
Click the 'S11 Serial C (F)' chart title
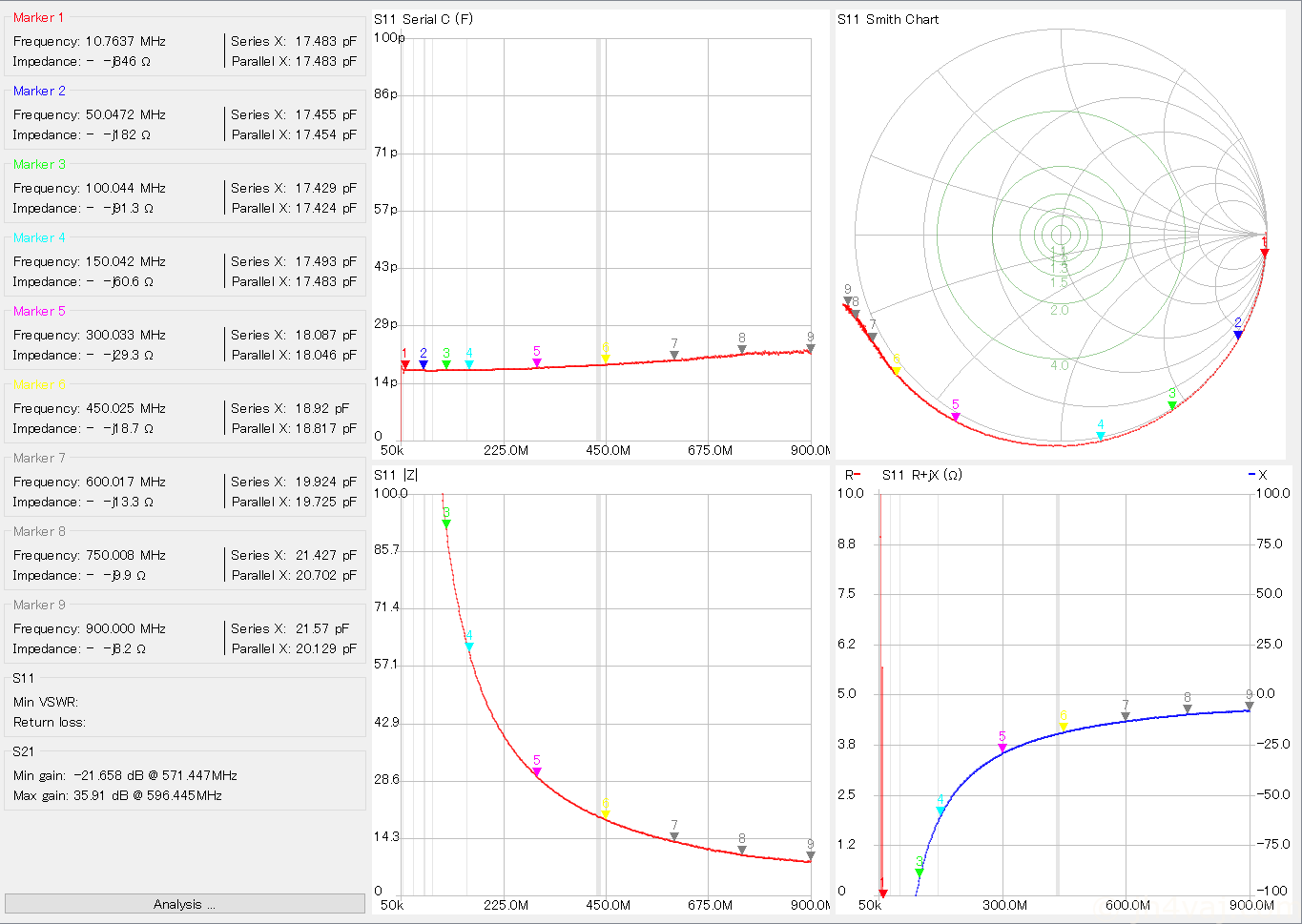(423, 19)
